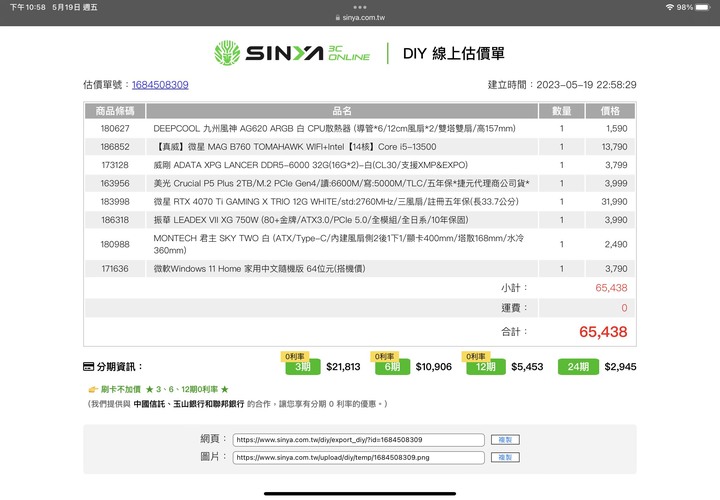720x500 pixels.
Task: Tap the Wi-Fi status icon
Action: click(x=669, y=7)
